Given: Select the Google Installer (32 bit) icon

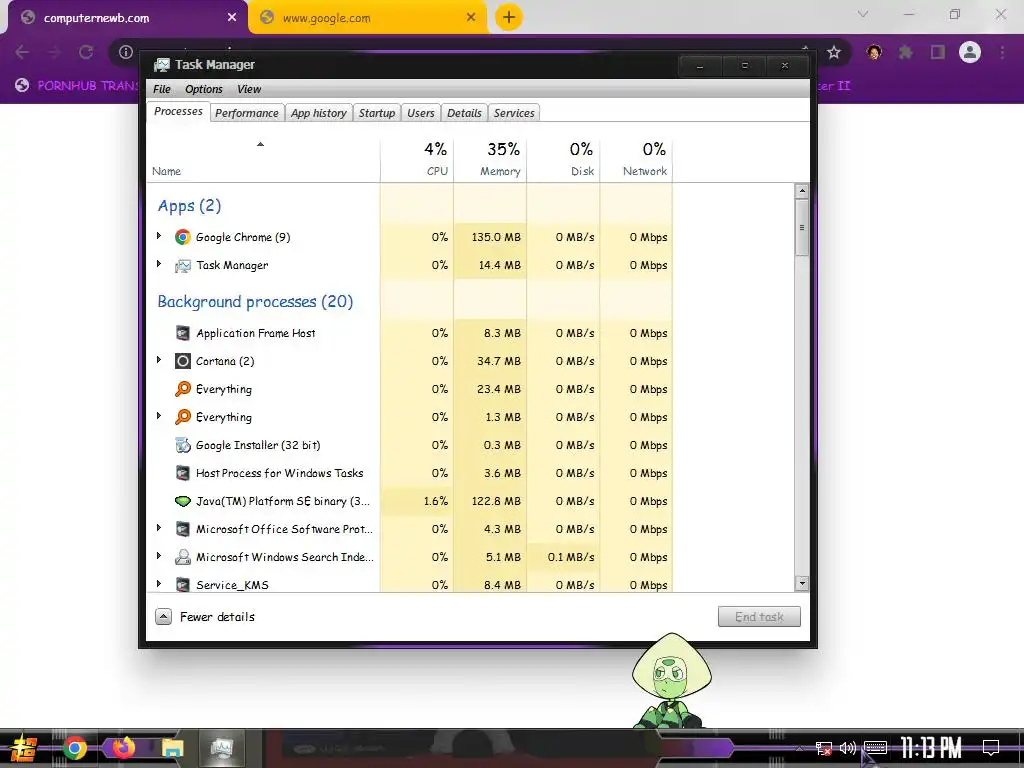Looking at the screenshot, I should pos(183,445).
